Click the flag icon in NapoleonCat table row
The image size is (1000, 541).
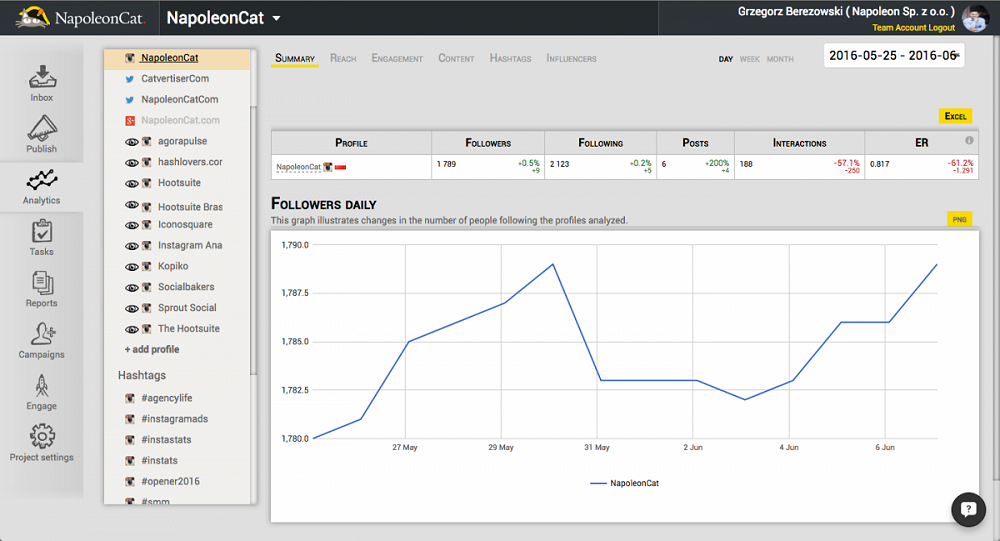[x=341, y=167]
